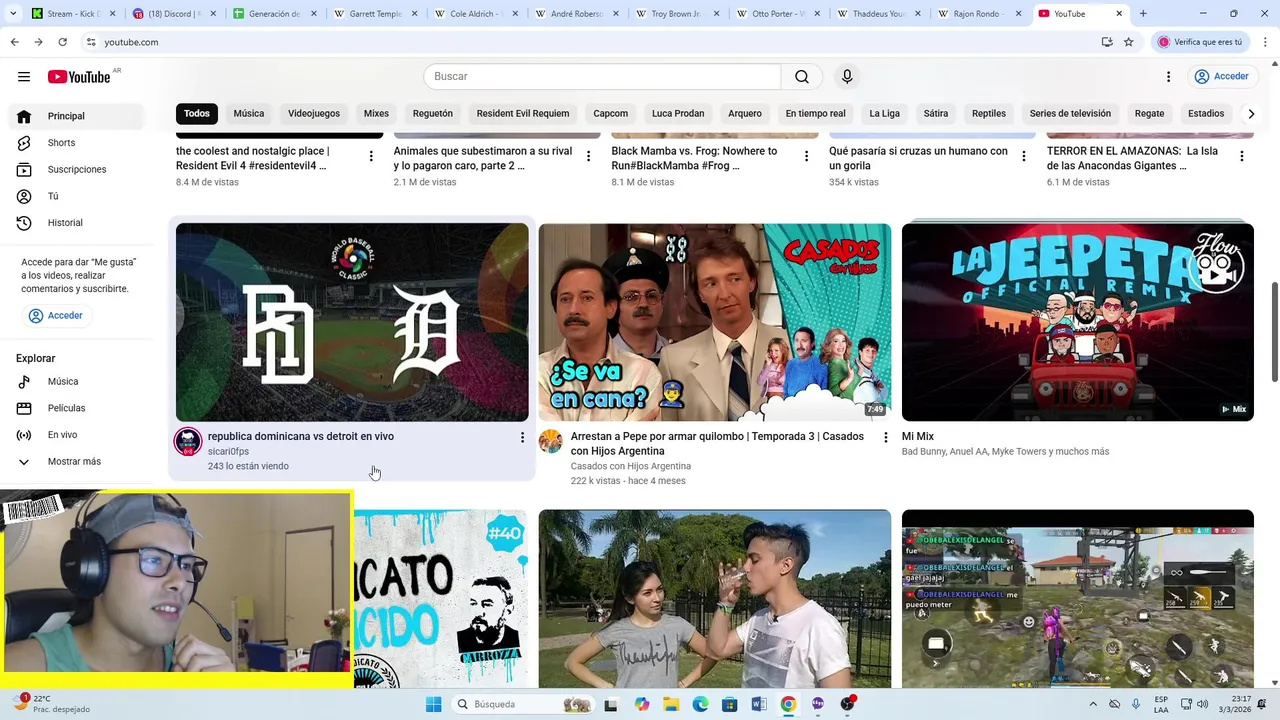This screenshot has height=720, width=1280.
Task: Click the address bar URL youtube.com
Action: [131, 42]
